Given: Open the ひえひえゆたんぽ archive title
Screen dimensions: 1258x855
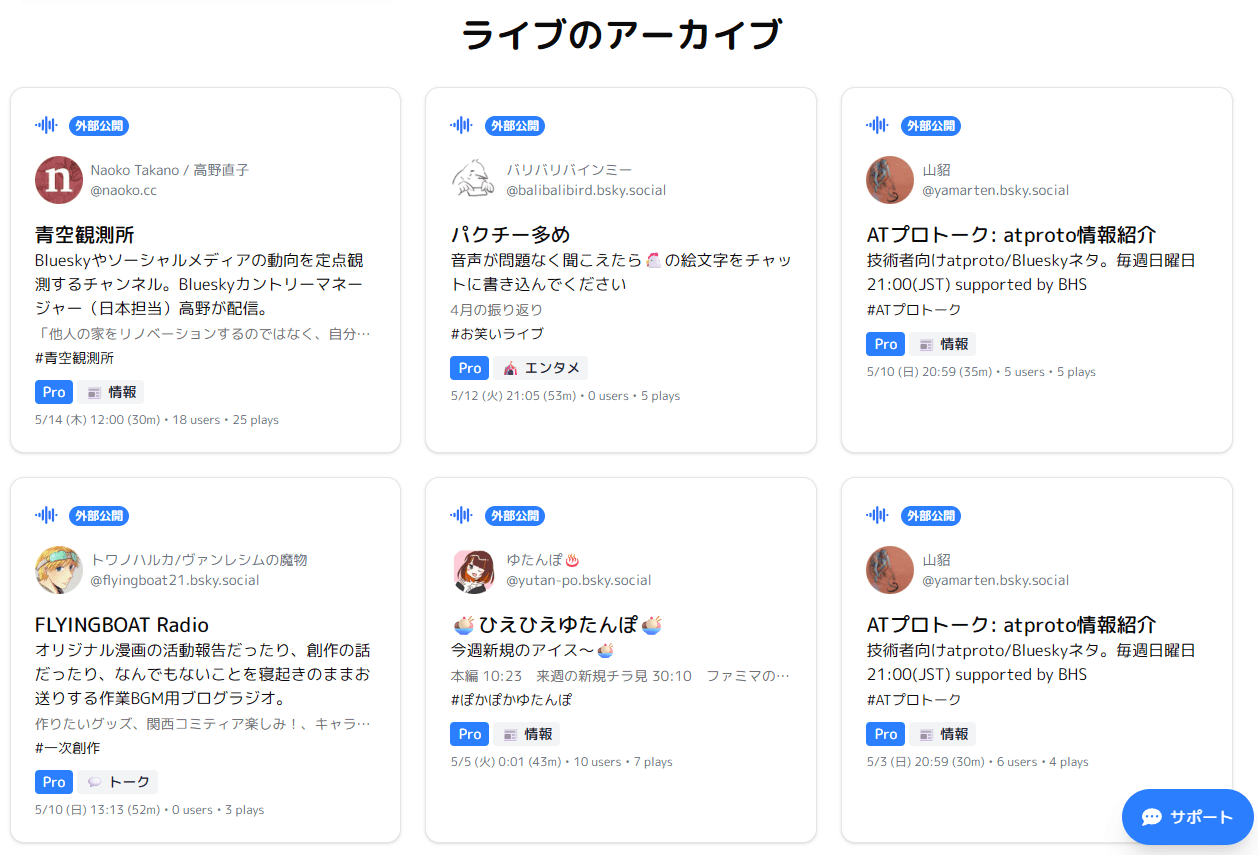Looking at the screenshot, I should 557,625.
